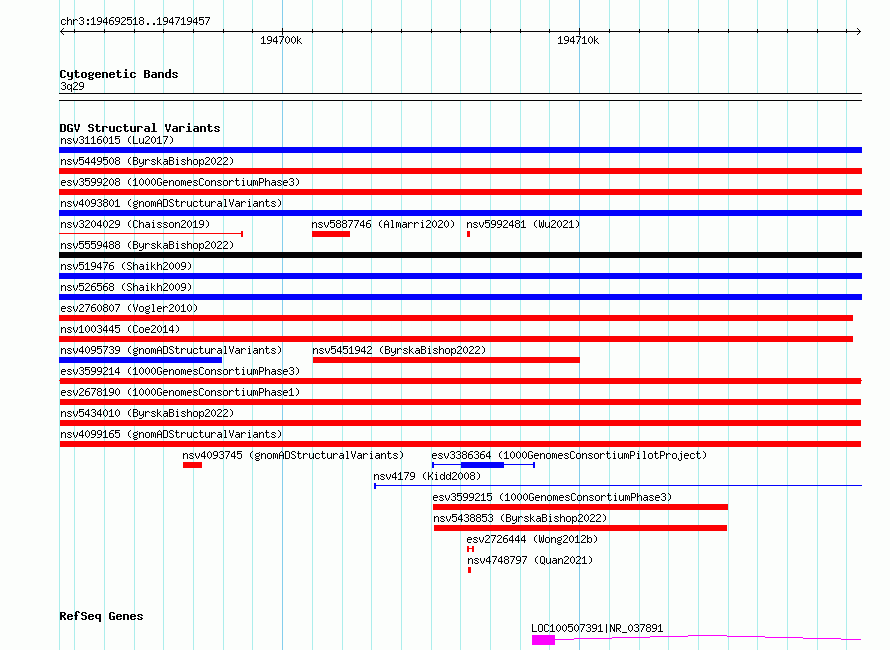
Task: Select the magenta exon block of LOC100507391
Action: coord(543,640)
